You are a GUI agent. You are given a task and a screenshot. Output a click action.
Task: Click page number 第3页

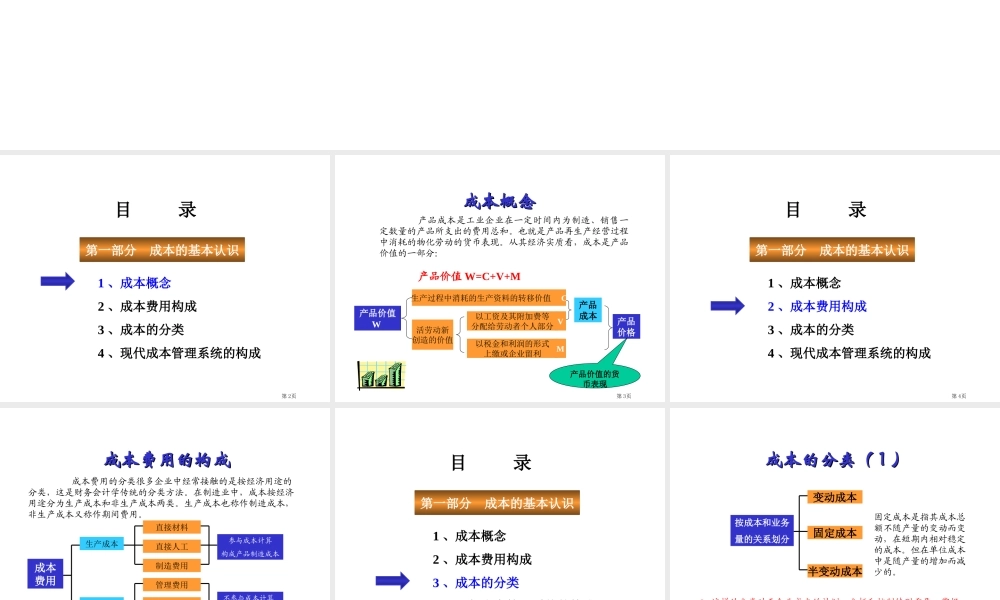[624, 396]
